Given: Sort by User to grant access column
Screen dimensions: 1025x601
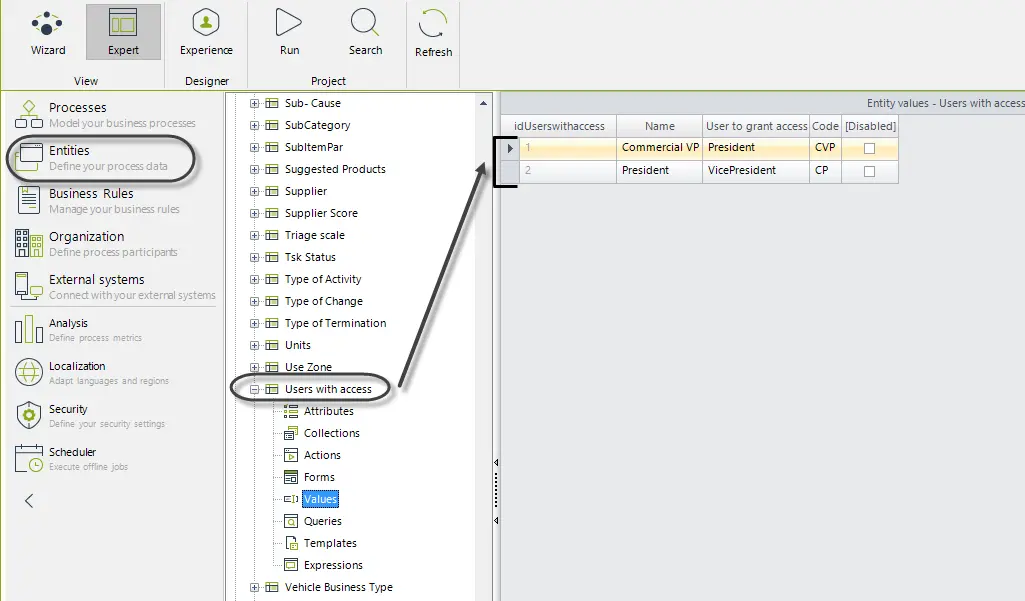Looking at the screenshot, I should click(x=756, y=126).
